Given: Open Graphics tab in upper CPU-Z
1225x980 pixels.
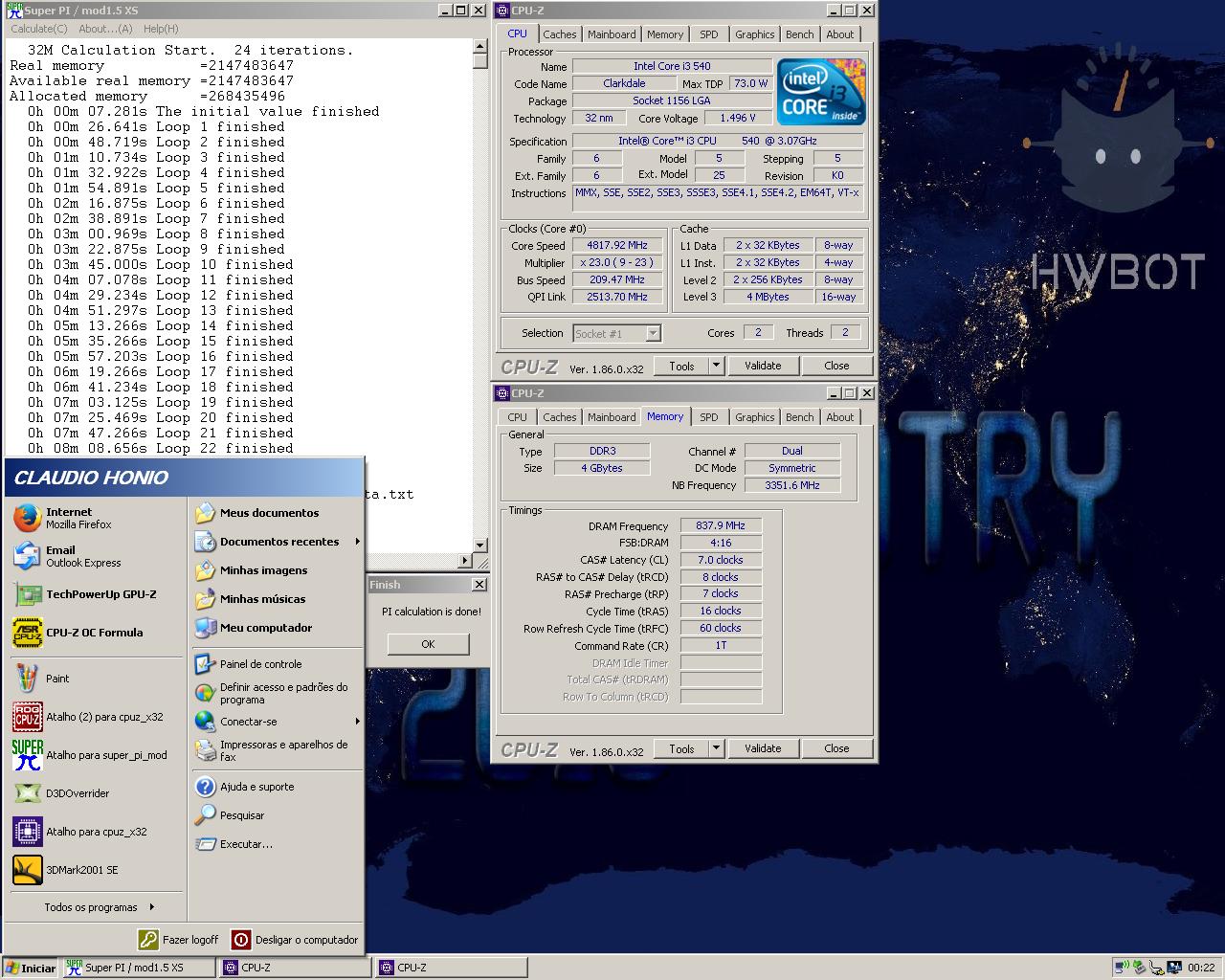Looking at the screenshot, I should tap(754, 34).
